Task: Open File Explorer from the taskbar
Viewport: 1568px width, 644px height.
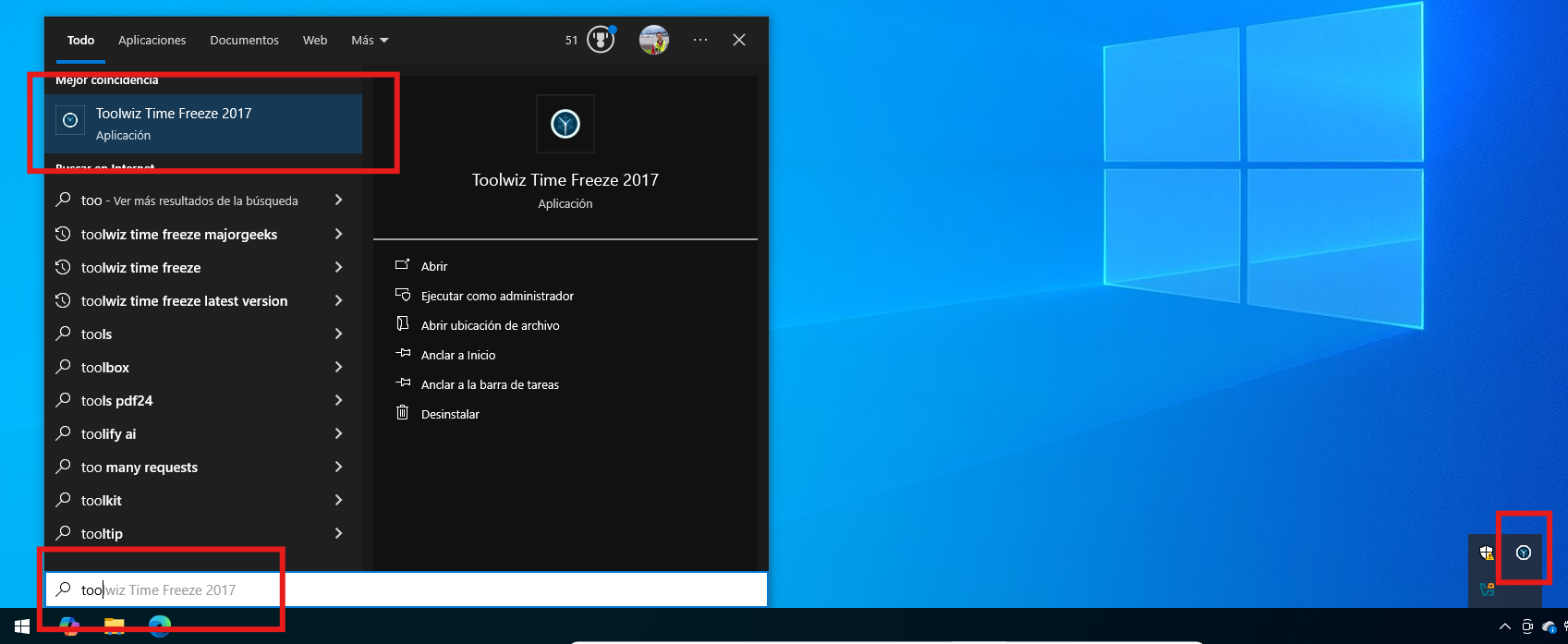Action: (x=114, y=626)
